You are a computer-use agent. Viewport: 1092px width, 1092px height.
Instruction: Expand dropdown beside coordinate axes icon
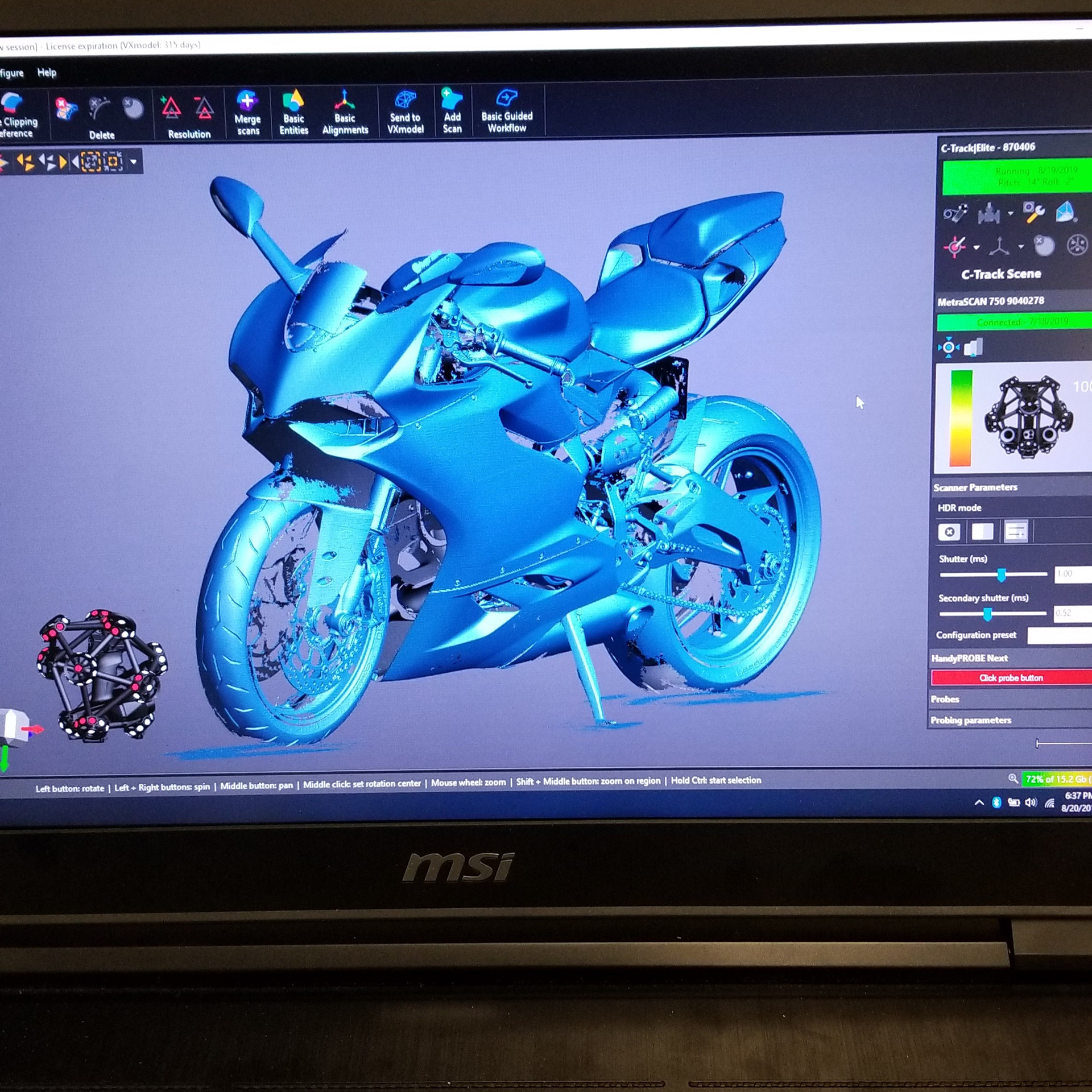1021,246
